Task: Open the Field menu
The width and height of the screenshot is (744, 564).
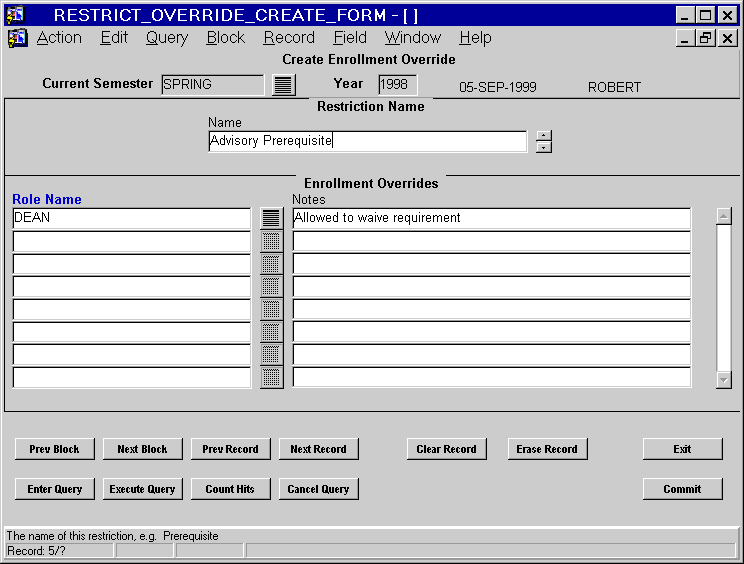Action: coord(350,37)
